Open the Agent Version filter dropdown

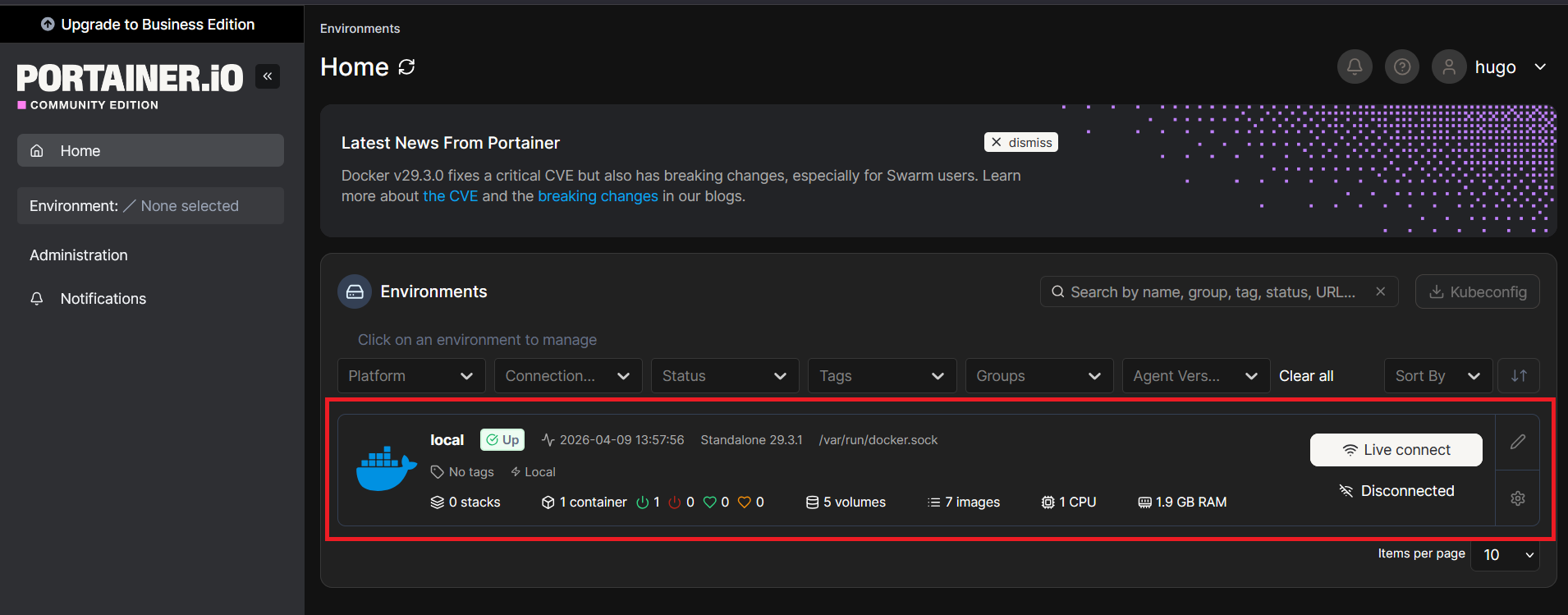pyautogui.click(x=1196, y=376)
